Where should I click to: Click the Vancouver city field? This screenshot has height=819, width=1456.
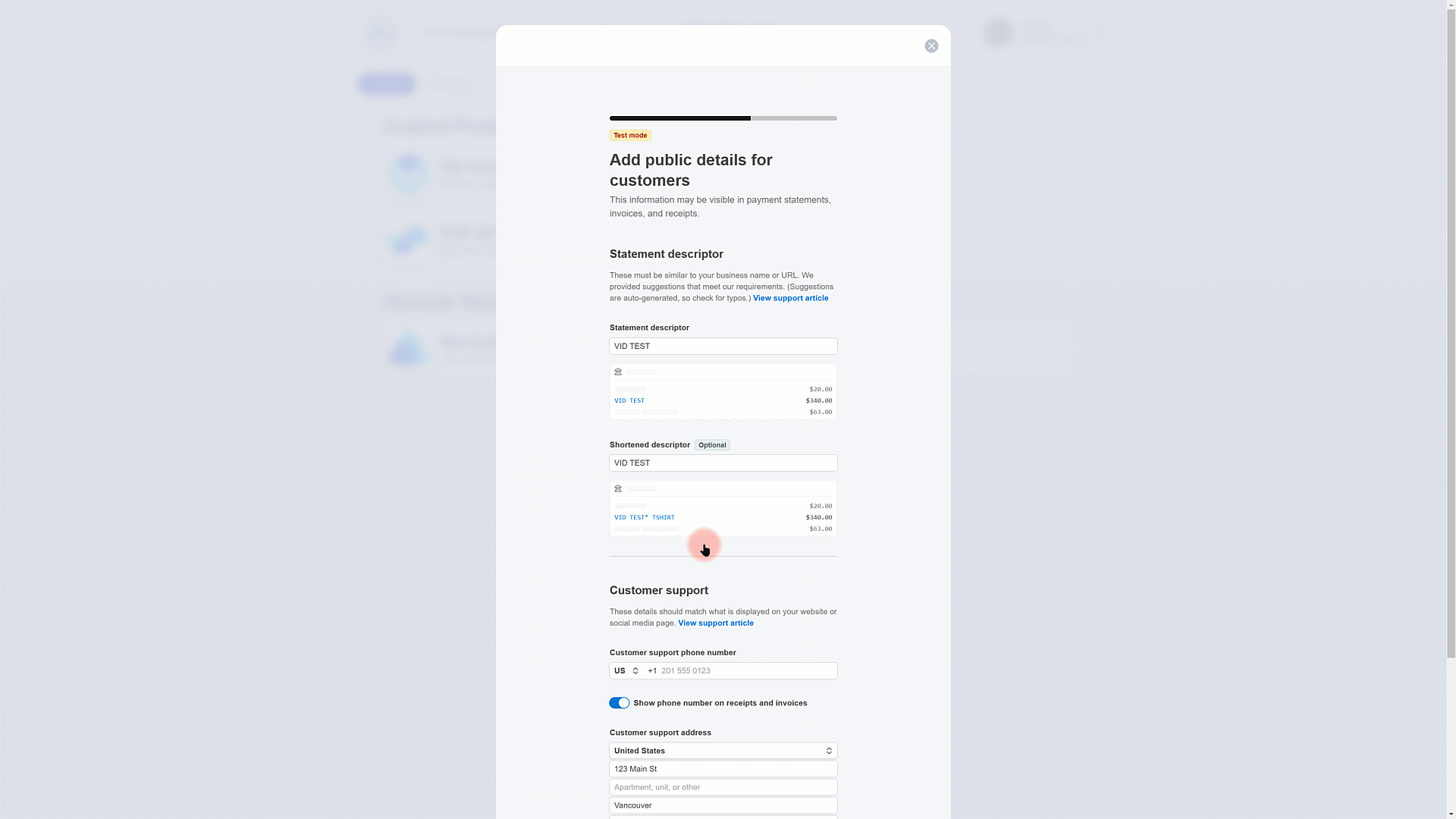(723, 805)
